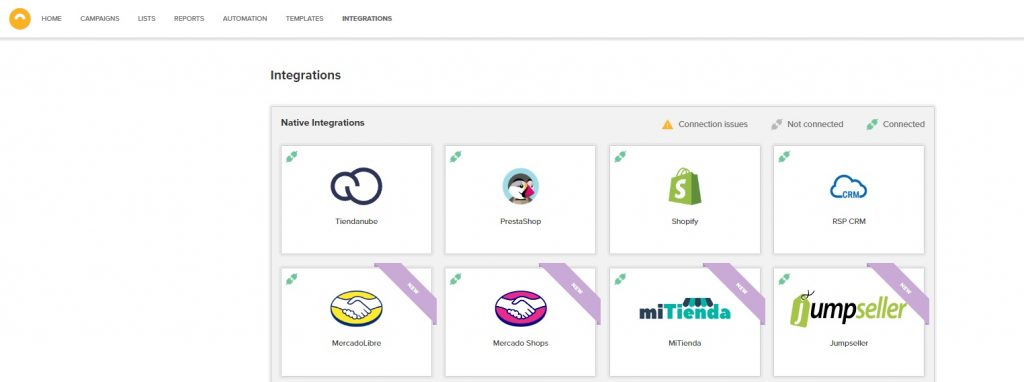Open the MercadoLibre handshake logo
Screen dimensions: 1024x382
pos(356,309)
